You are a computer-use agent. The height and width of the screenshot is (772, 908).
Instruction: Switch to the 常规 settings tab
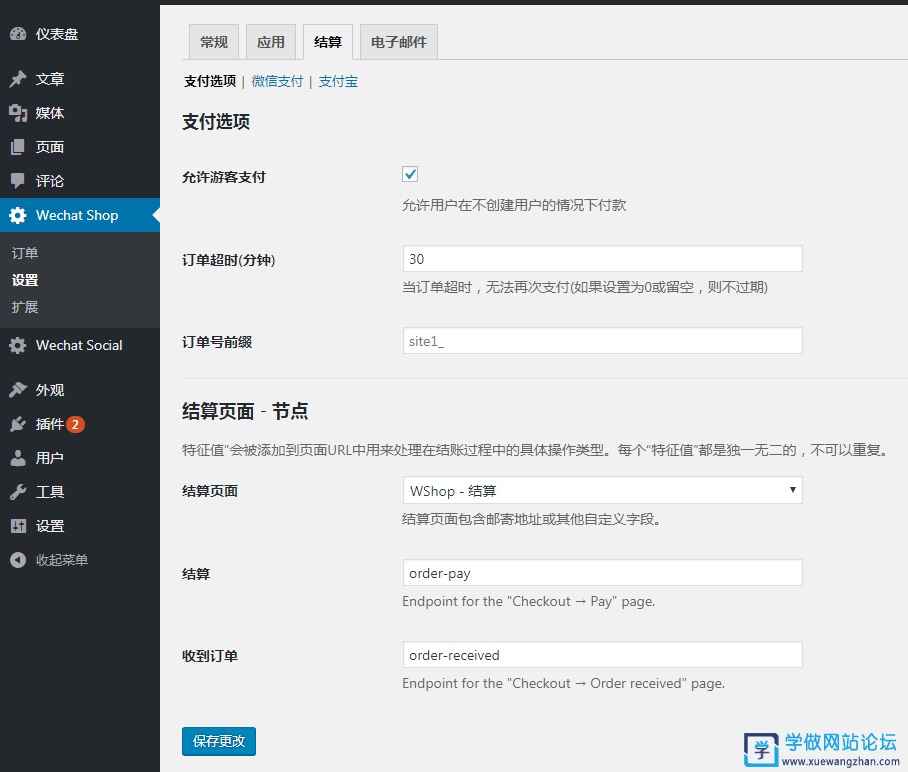(213, 41)
